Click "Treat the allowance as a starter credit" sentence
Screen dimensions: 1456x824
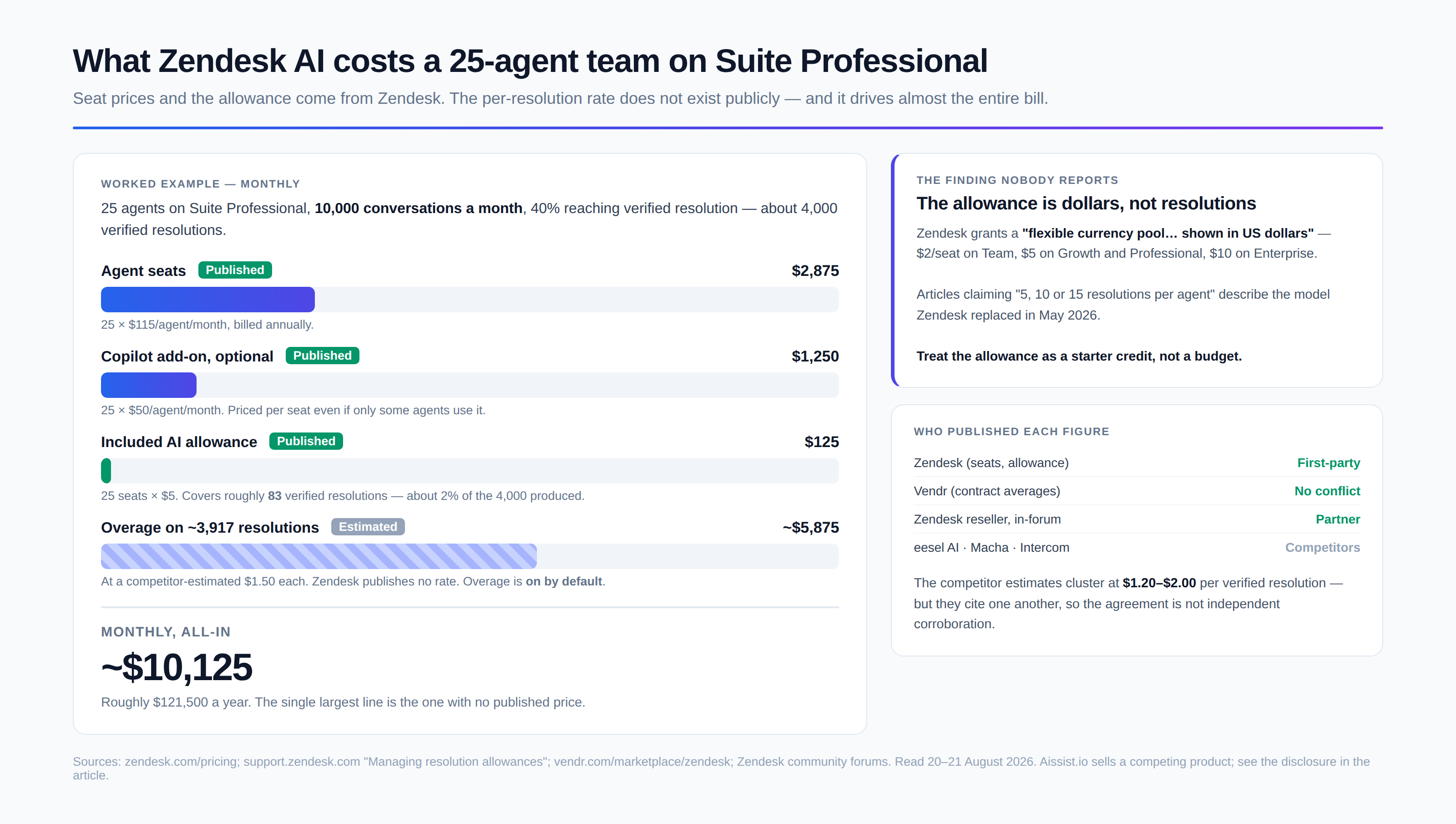1079,356
